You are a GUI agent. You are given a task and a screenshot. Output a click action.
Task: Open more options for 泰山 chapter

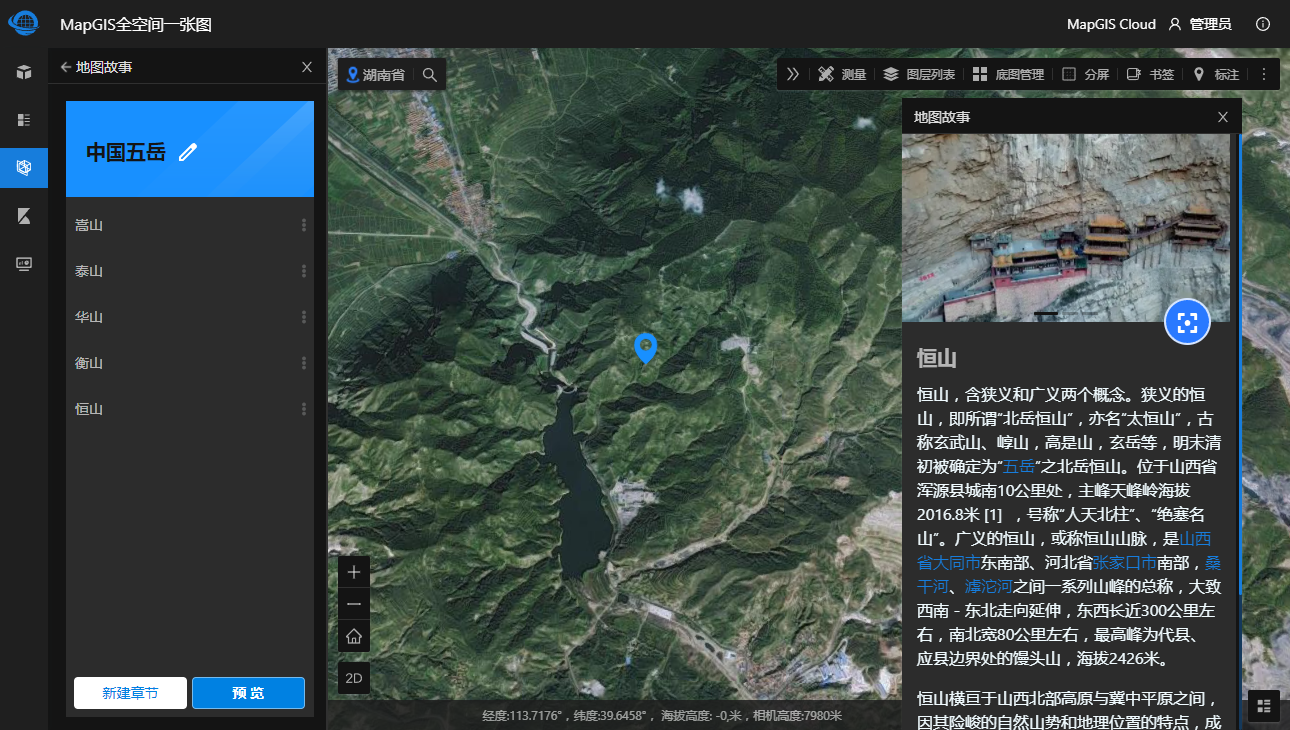coord(304,271)
